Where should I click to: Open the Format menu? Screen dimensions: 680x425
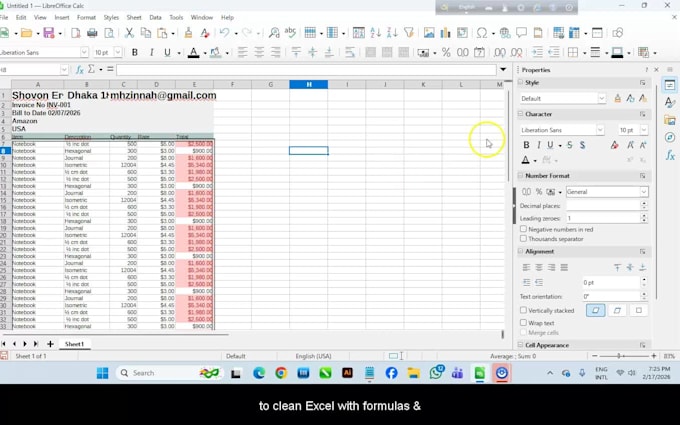[86, 17]
